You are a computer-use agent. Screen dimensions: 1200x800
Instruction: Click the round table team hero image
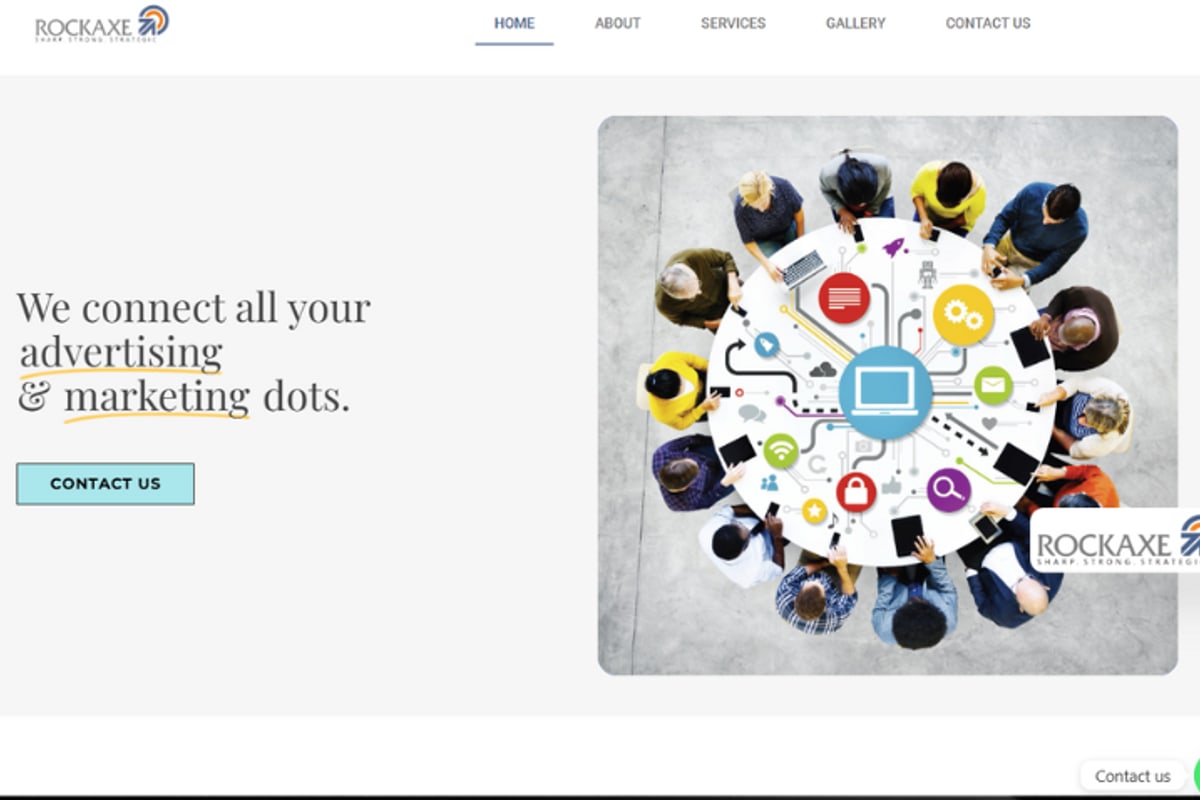(887, 395)
